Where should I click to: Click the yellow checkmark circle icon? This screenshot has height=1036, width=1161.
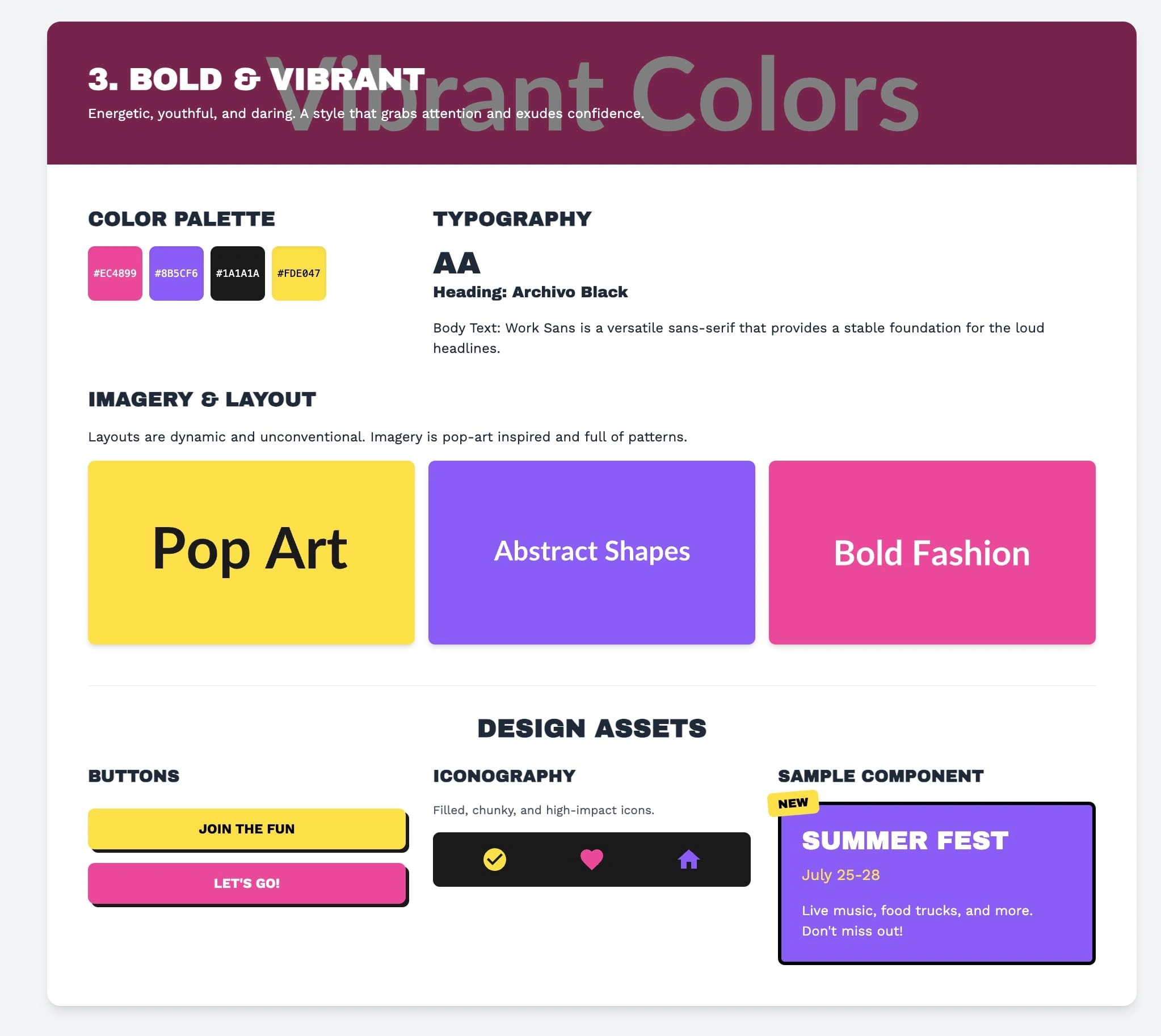pos(494,859)
